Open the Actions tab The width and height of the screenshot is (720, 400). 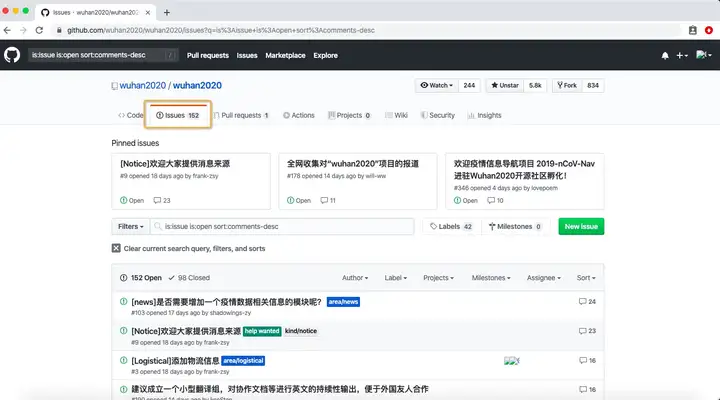(x=298, y=115)
